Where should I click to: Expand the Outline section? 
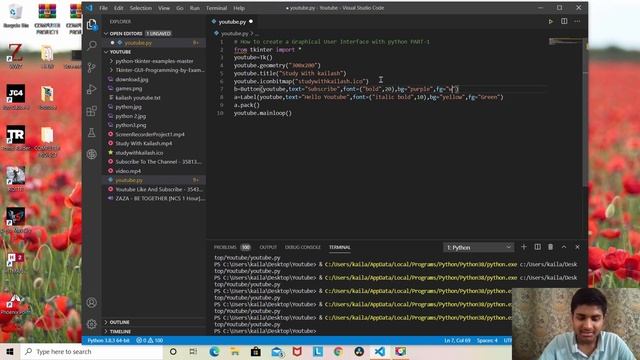[x=119, y=322]
